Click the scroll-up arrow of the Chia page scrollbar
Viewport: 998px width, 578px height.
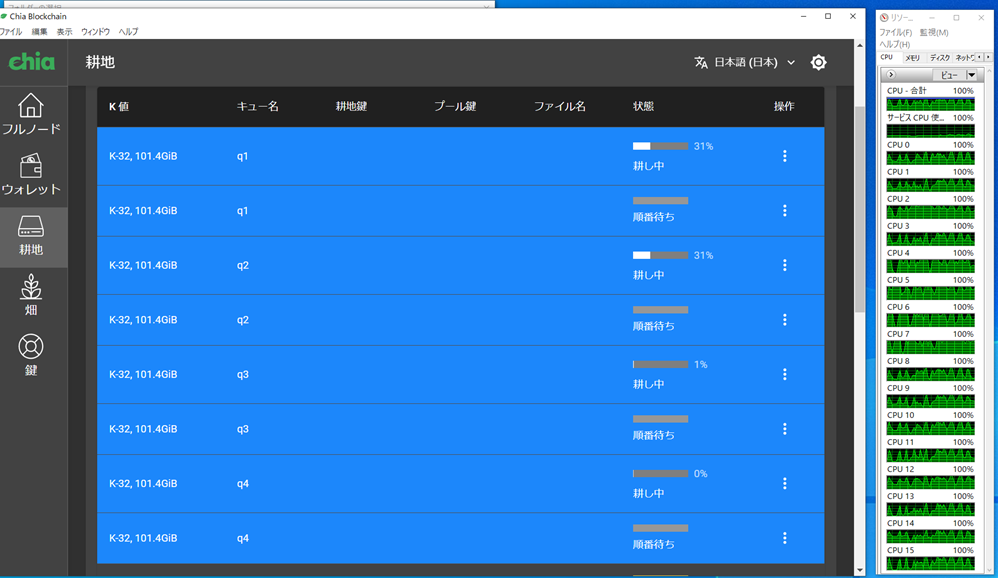click(860, 45)
